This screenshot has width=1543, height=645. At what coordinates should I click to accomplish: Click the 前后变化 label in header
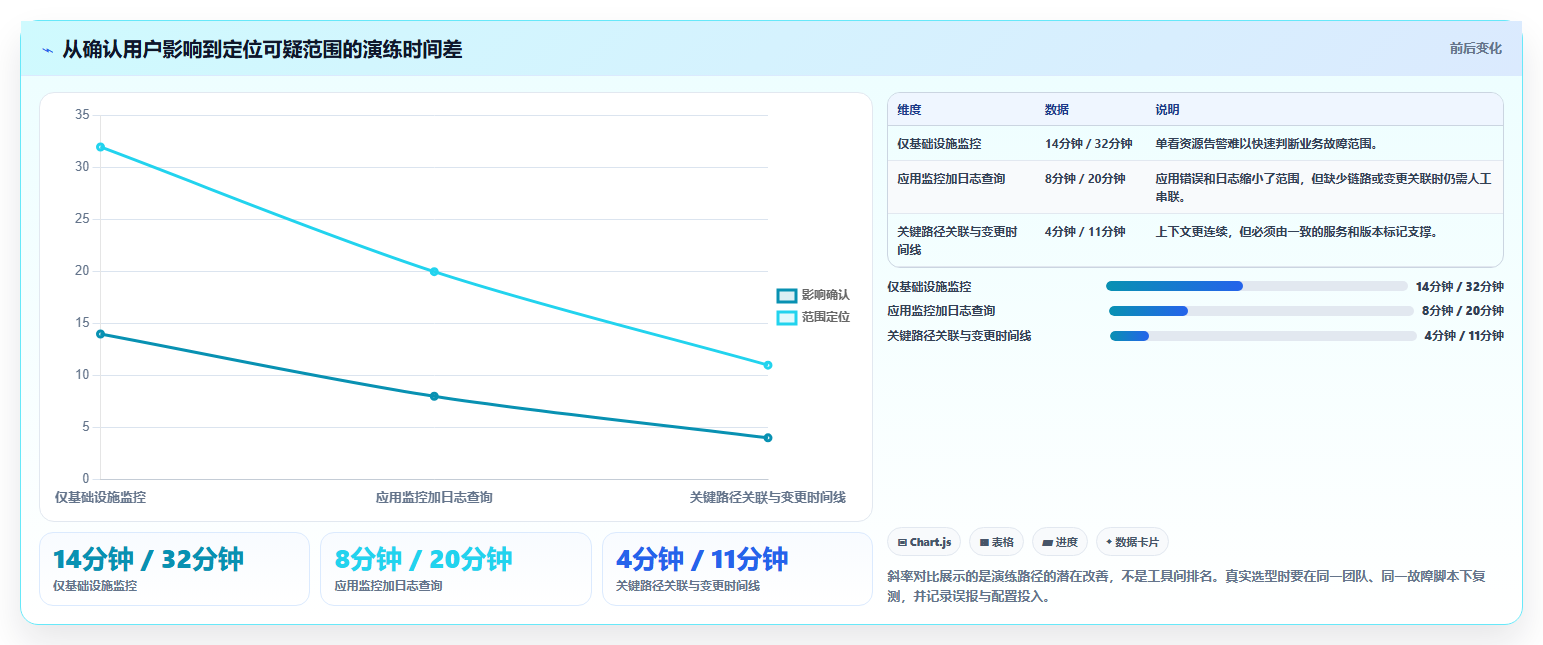pos(1475,48)
